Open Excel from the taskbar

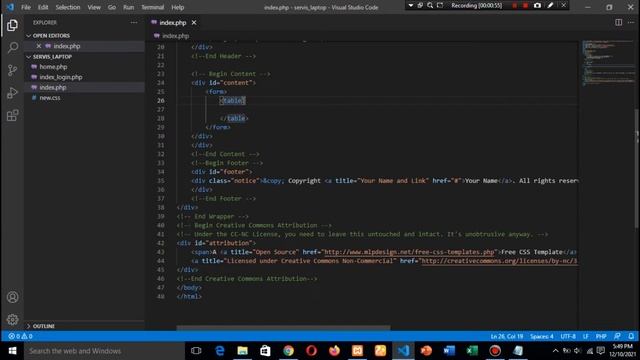[472, 351]
